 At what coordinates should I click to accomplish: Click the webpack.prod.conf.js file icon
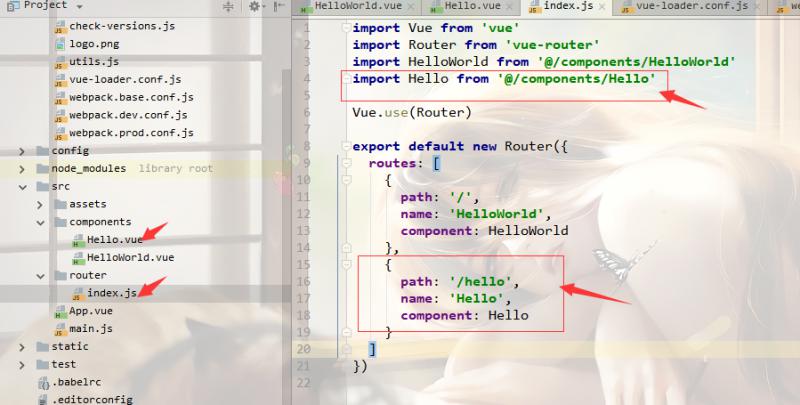(x=61, y=134)
